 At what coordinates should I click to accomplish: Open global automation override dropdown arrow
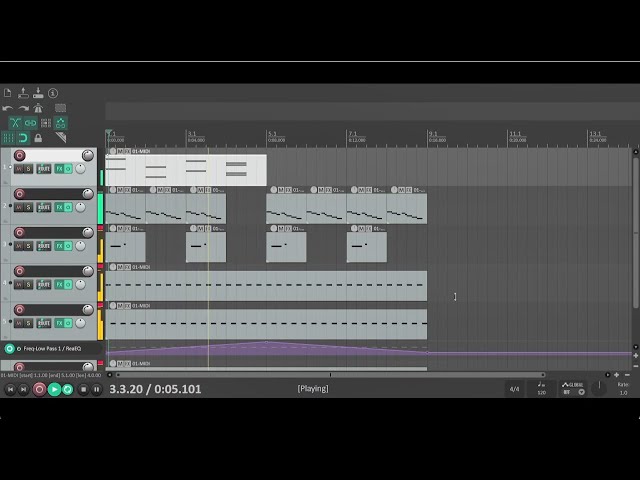pos(582,392)
